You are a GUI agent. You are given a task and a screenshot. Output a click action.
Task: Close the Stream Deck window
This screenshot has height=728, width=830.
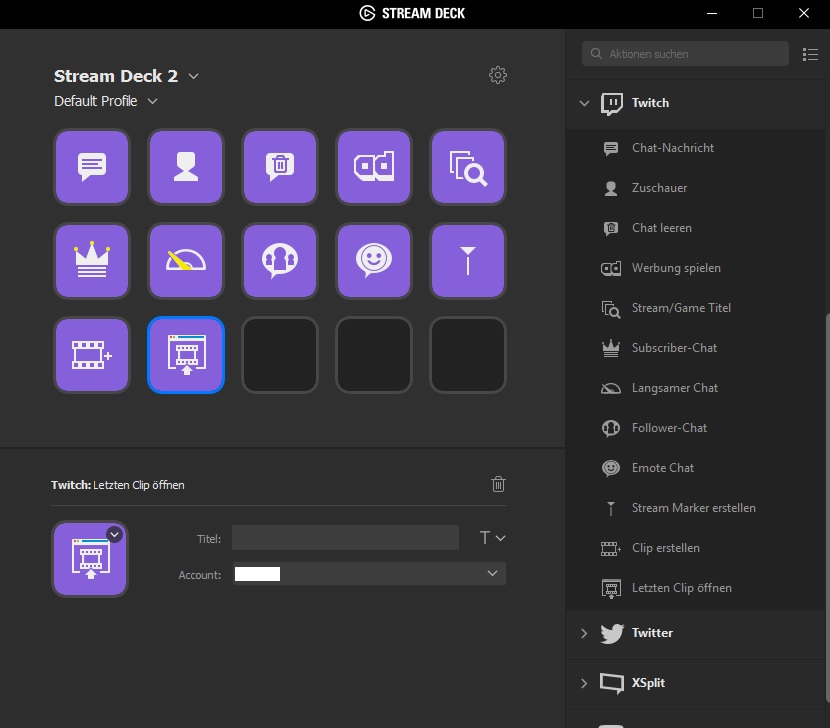(x=804, y=13)
